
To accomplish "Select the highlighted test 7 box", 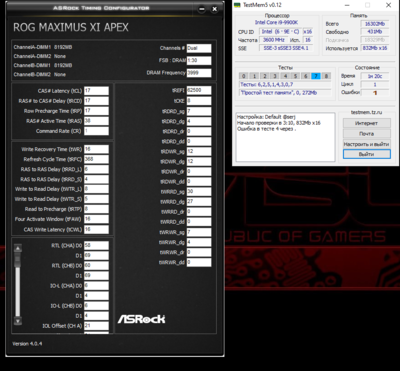I will (316, 76).
